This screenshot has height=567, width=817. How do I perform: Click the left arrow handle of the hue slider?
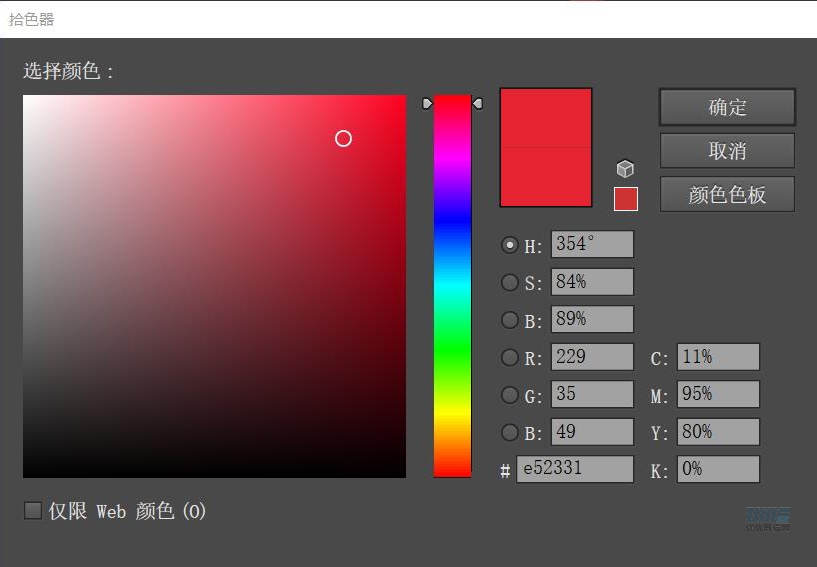click(427, 104)
